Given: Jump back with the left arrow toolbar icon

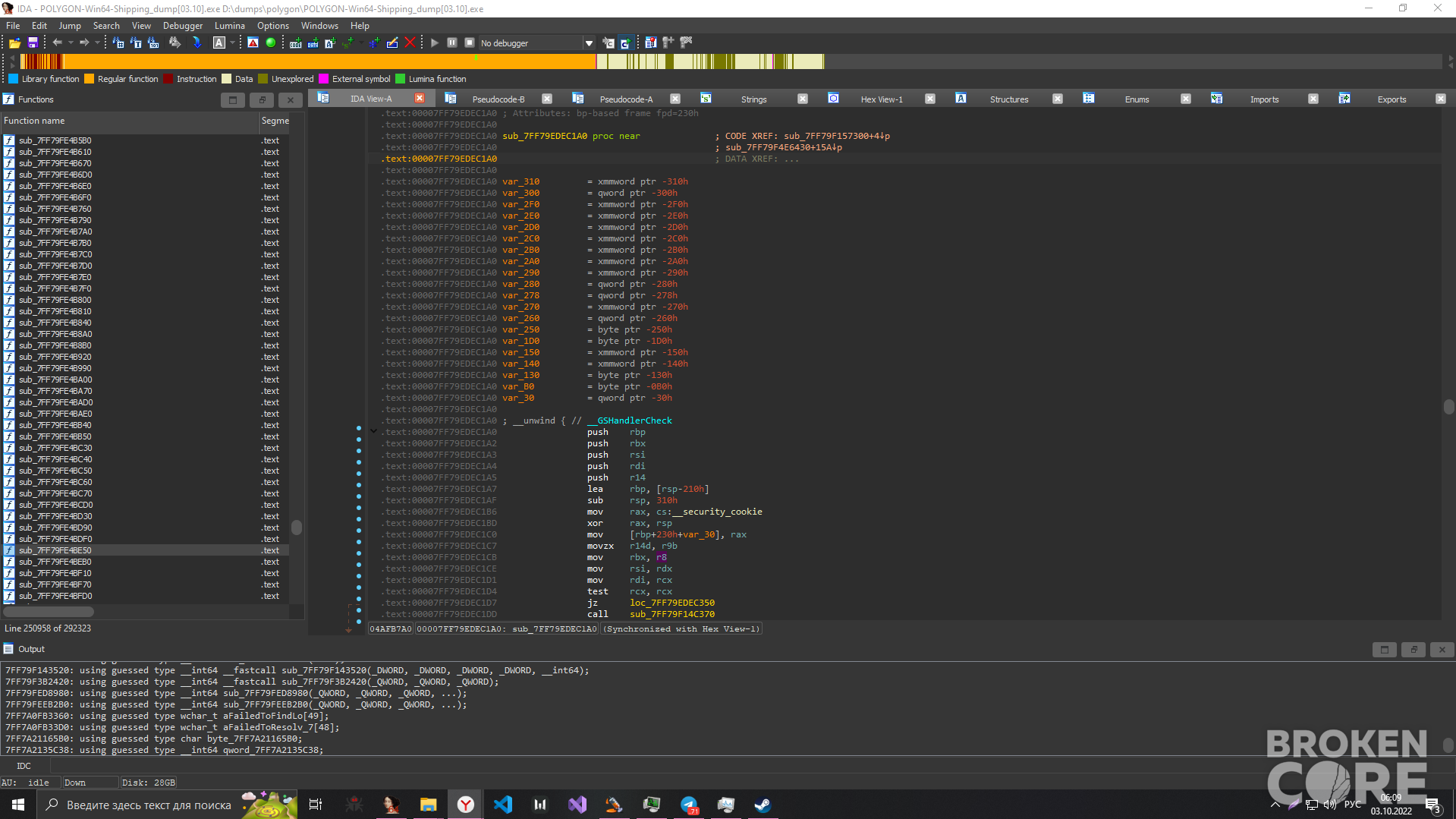Looking at the screenshot, I should (57, 43).
